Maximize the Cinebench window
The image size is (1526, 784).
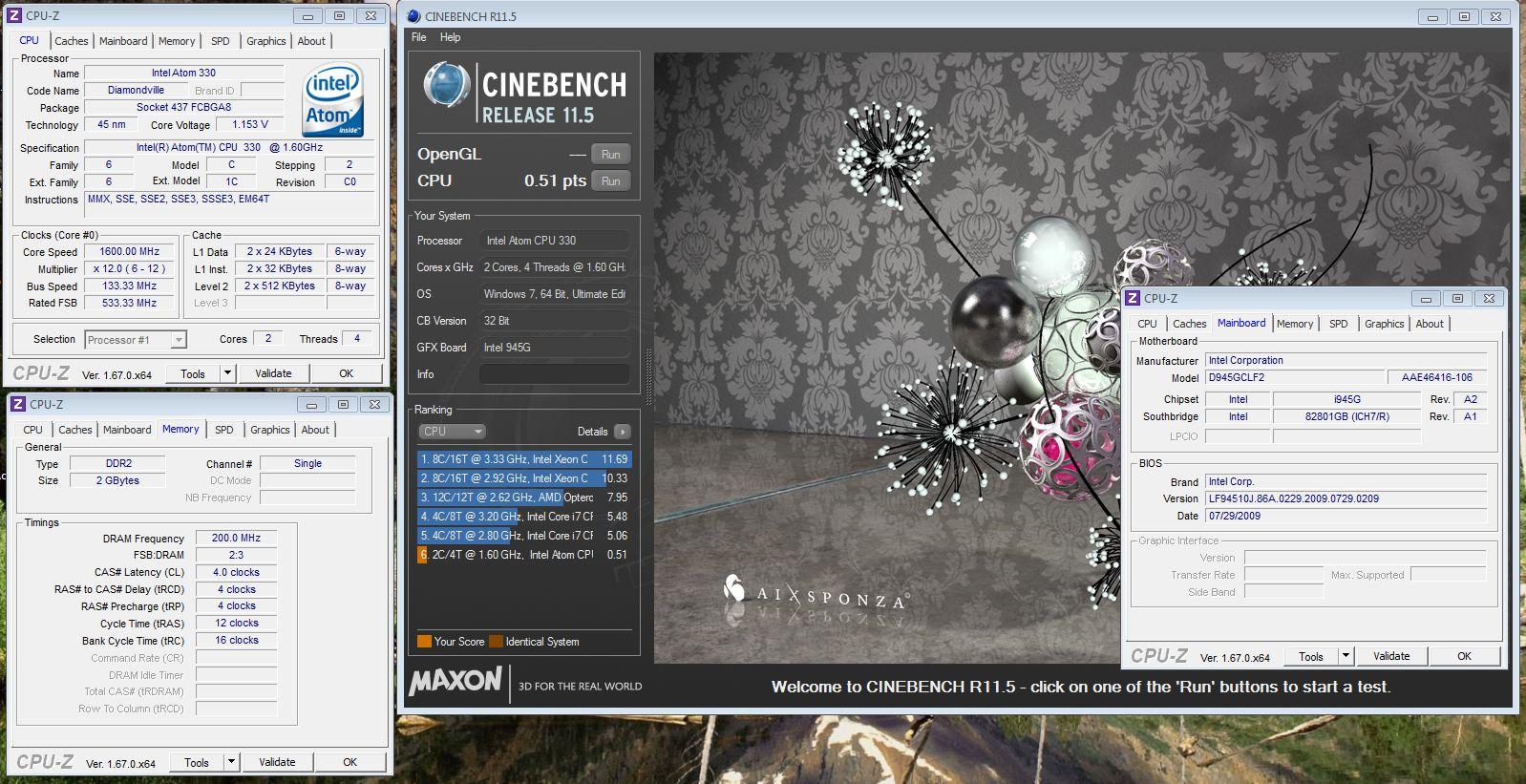click(x=1465, y=16)
